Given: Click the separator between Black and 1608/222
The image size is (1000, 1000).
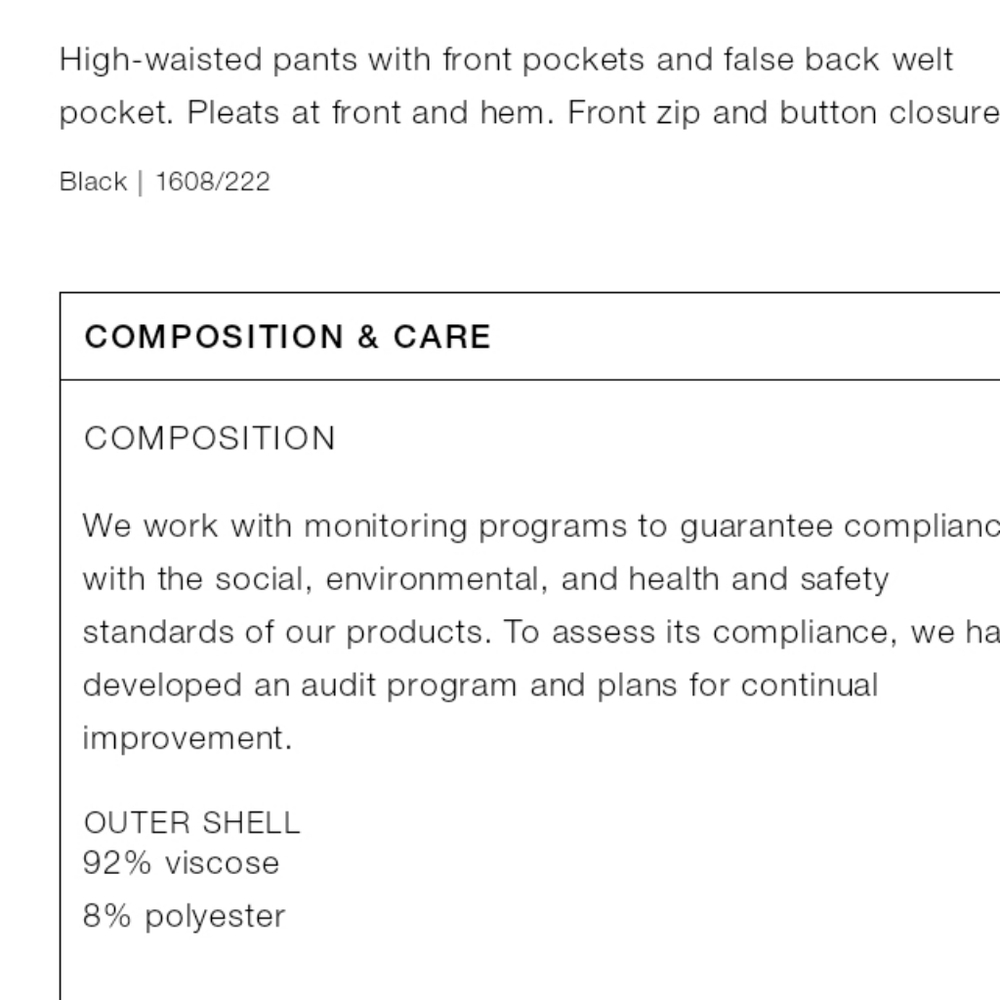Looking at the screenshot, I should [x=141, y=182].
